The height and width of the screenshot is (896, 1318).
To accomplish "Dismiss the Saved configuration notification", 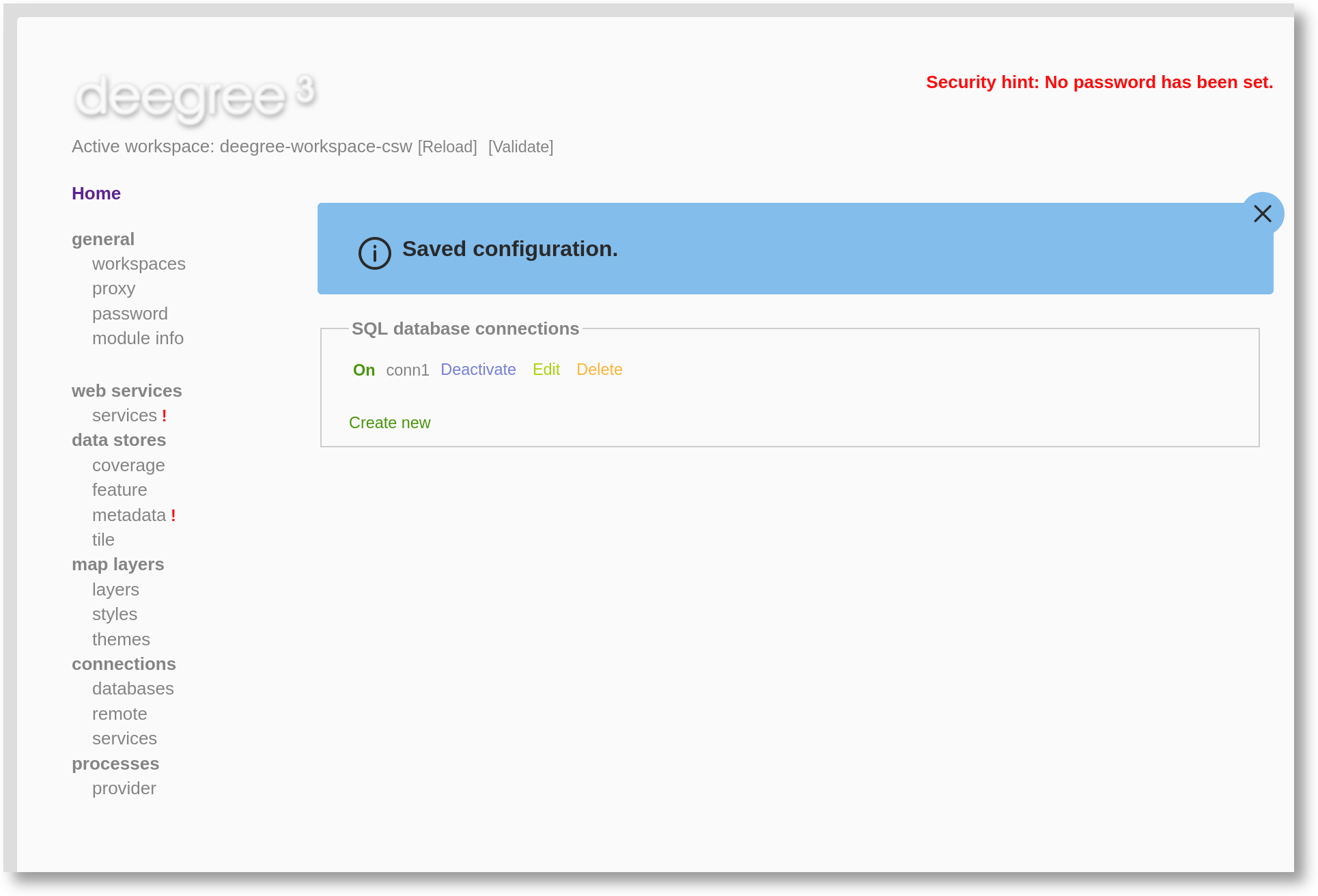I will click(x=1263, y=213).
